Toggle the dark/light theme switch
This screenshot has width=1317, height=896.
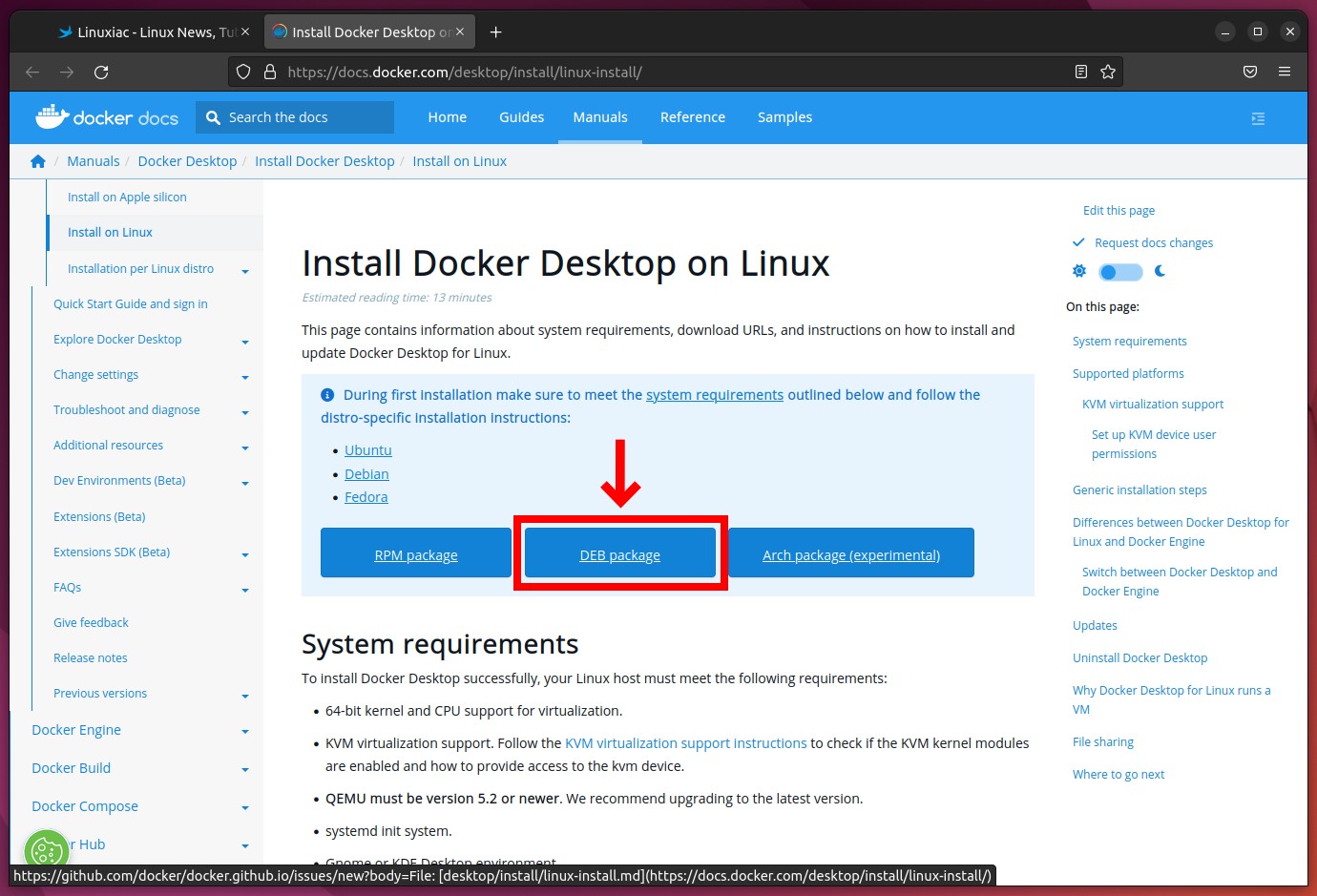click(x=1120, y=272)
